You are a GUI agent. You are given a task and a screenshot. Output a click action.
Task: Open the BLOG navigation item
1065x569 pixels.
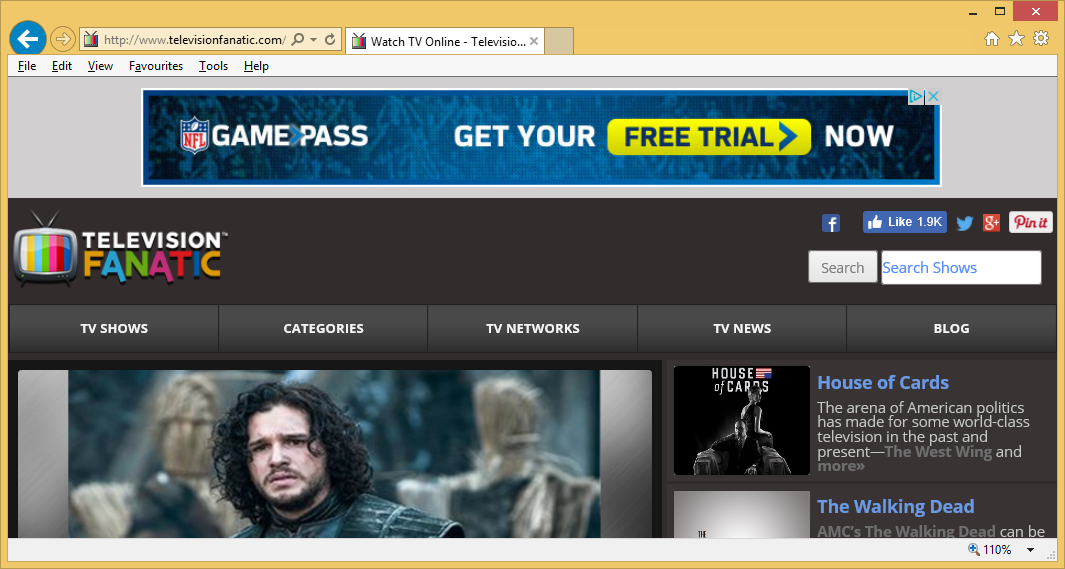tap(952, 329)
